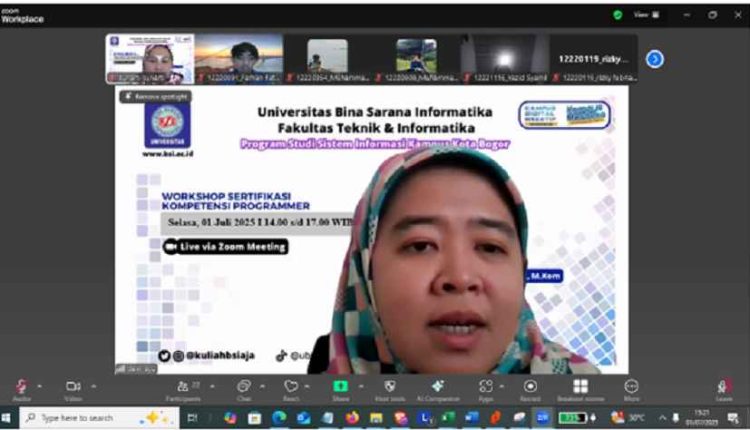This screenshot has height=430, width=750.
Task: Launch Firefox from the taskbar
Action: 352,418
